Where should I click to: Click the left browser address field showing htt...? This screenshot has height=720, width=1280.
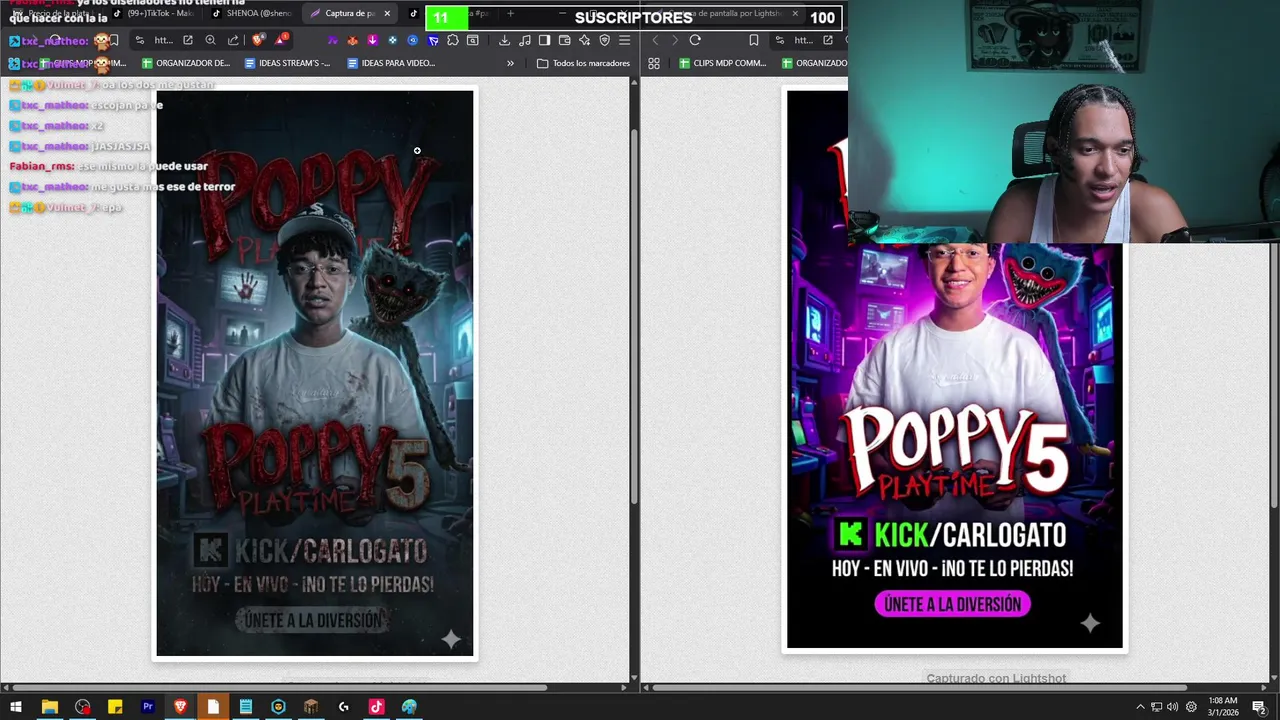tap(164, 40)
